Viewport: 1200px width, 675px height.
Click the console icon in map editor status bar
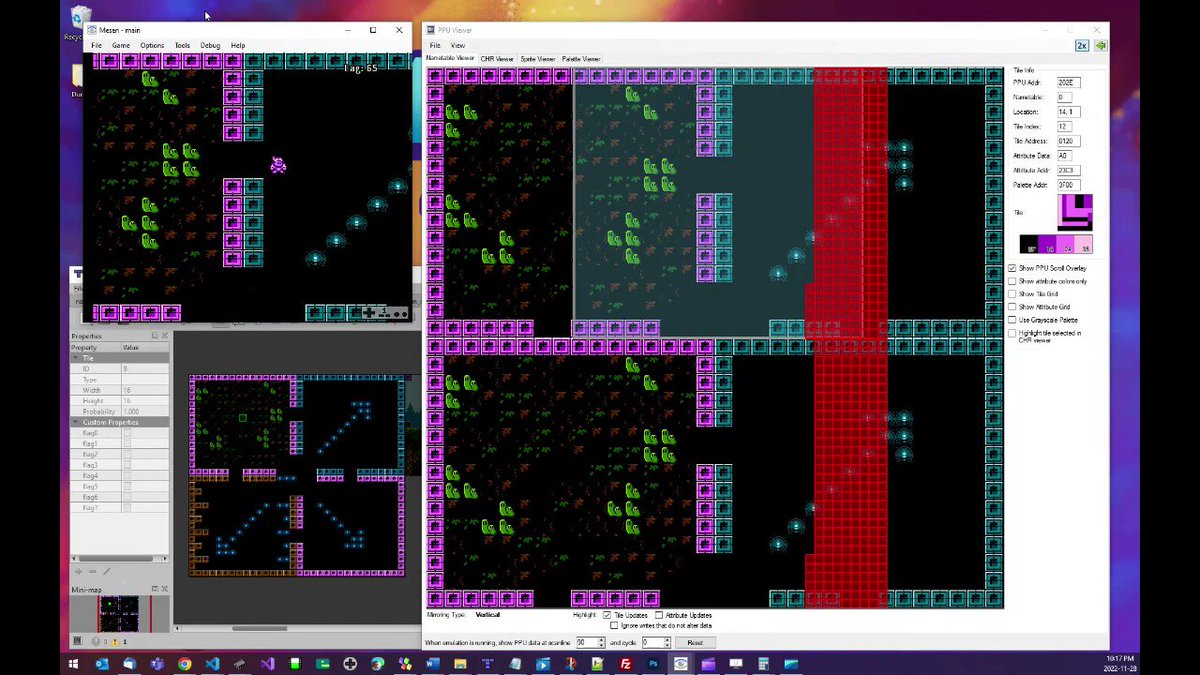pos(78,641)
